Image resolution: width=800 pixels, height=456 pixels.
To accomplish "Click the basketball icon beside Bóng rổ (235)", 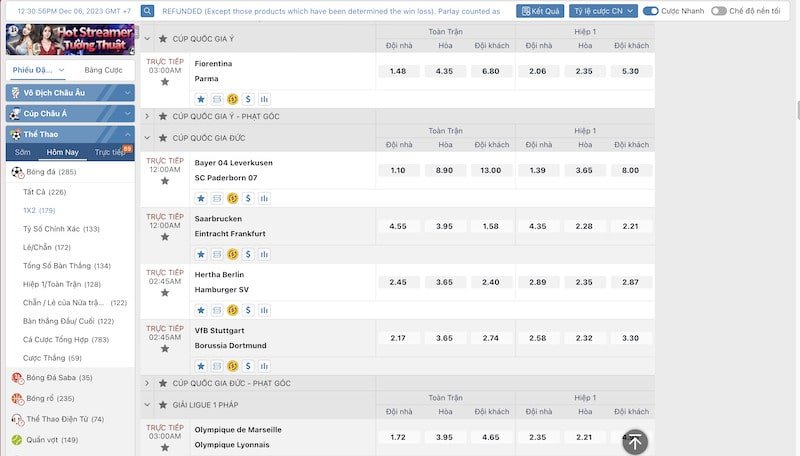I will [x=17, y=398].
